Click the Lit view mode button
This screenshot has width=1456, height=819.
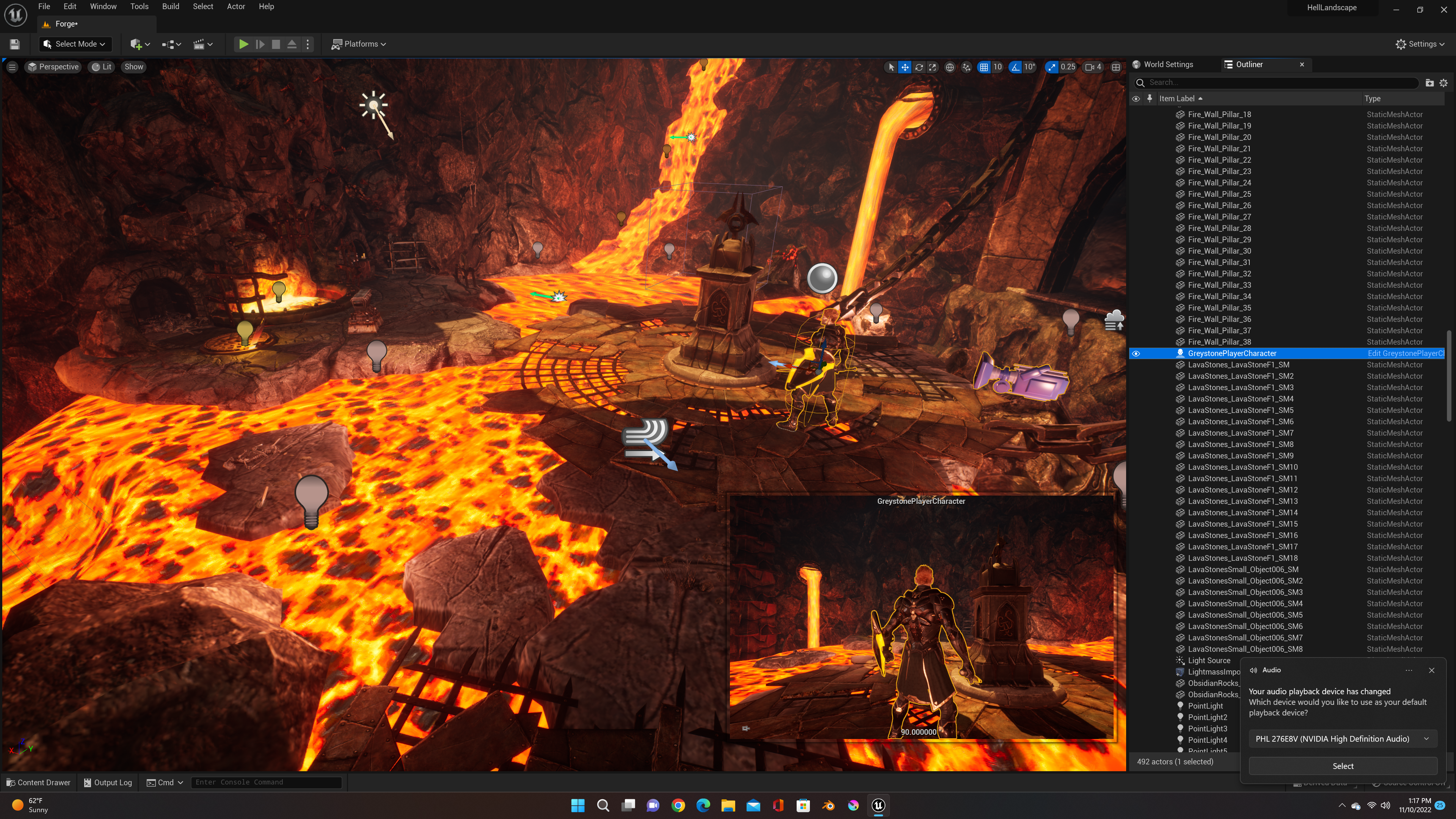click(x=102, y=67)
